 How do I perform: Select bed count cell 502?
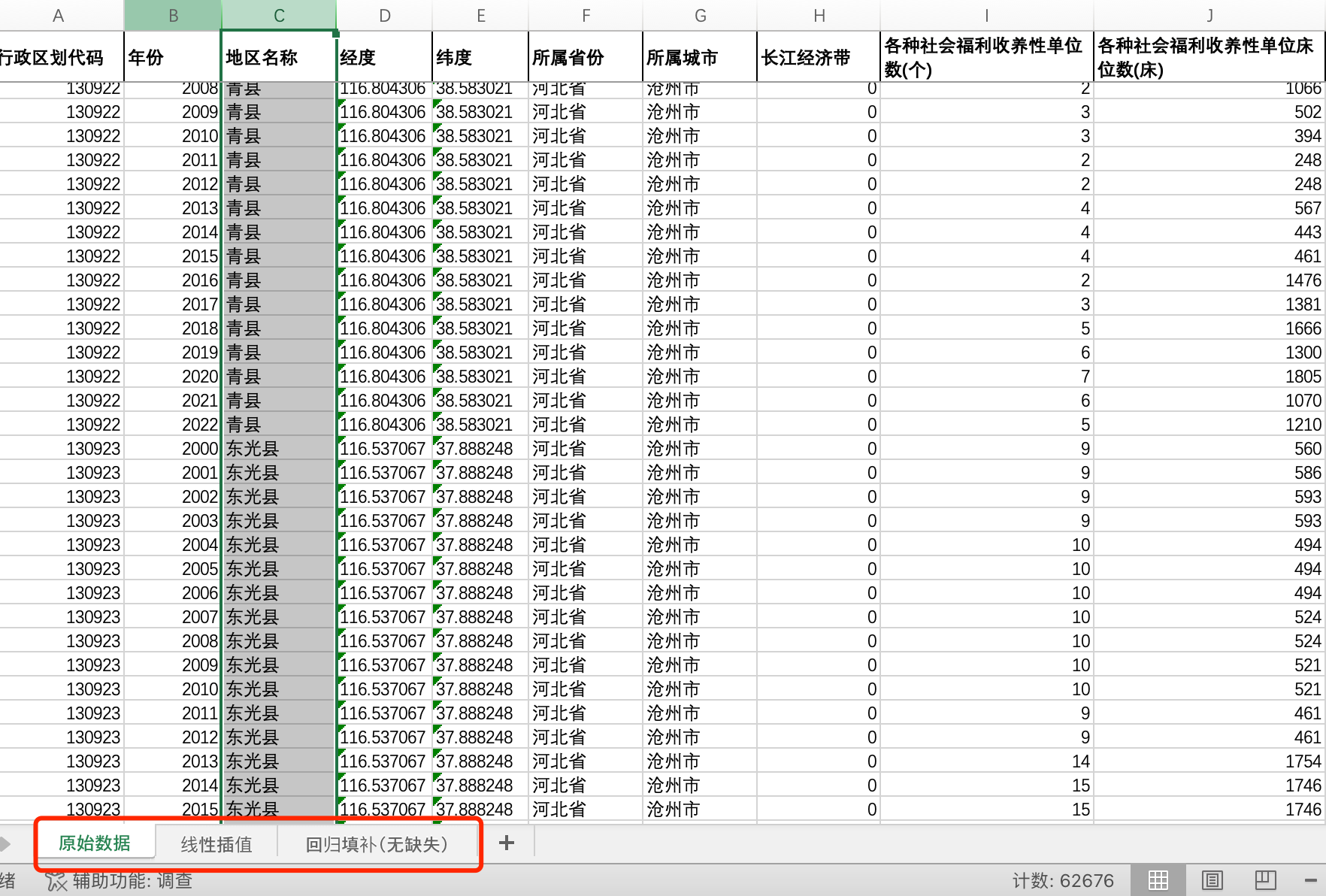(1209, 112)
